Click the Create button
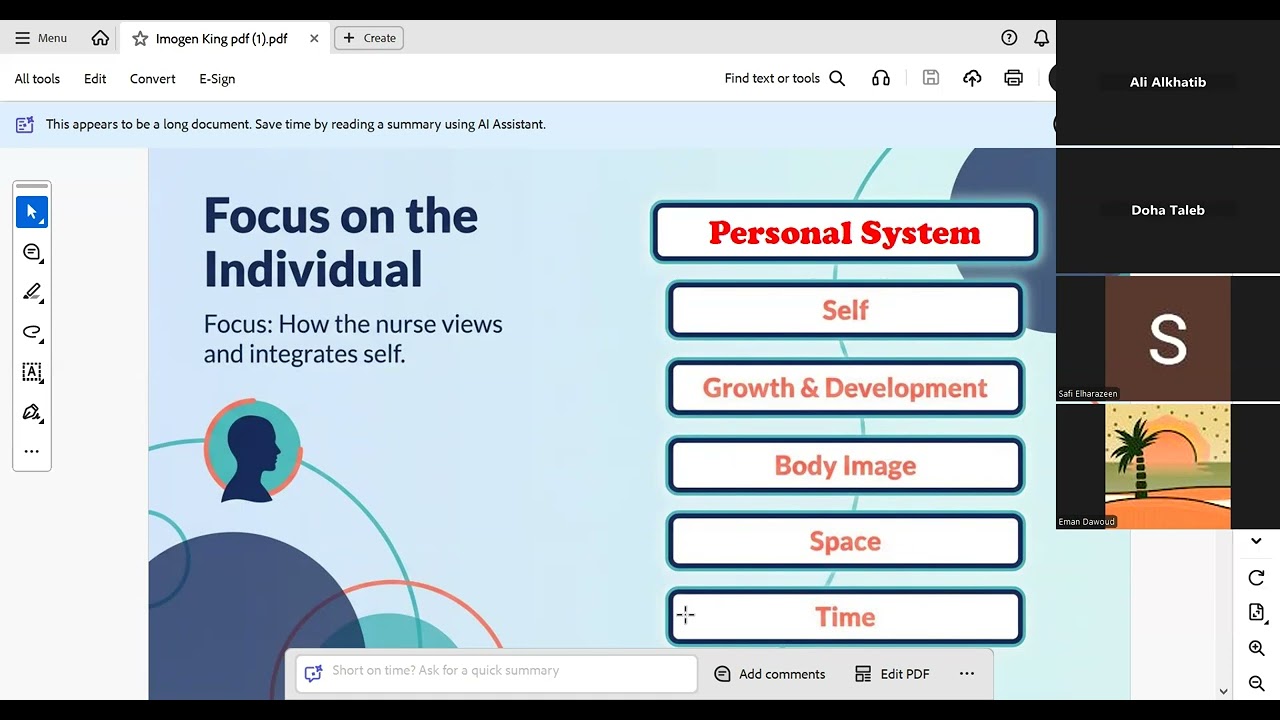The height and width of the screenshot is (720, 1280). [369, 38]
